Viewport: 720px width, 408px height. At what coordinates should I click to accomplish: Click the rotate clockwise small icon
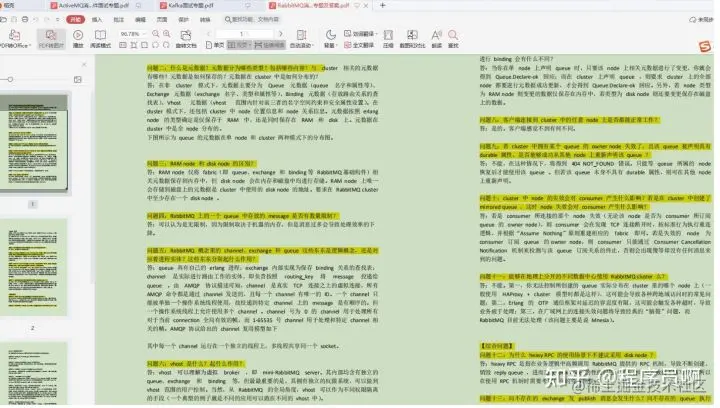166,45
